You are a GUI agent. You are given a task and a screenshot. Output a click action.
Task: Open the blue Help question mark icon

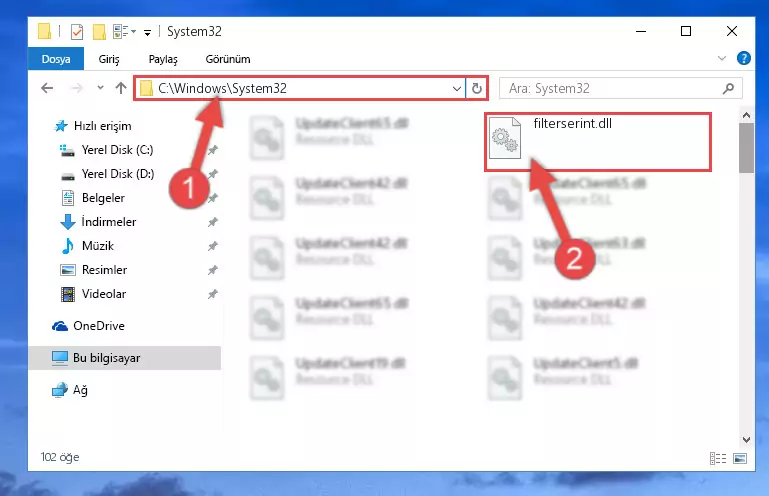tap(743, 58)
